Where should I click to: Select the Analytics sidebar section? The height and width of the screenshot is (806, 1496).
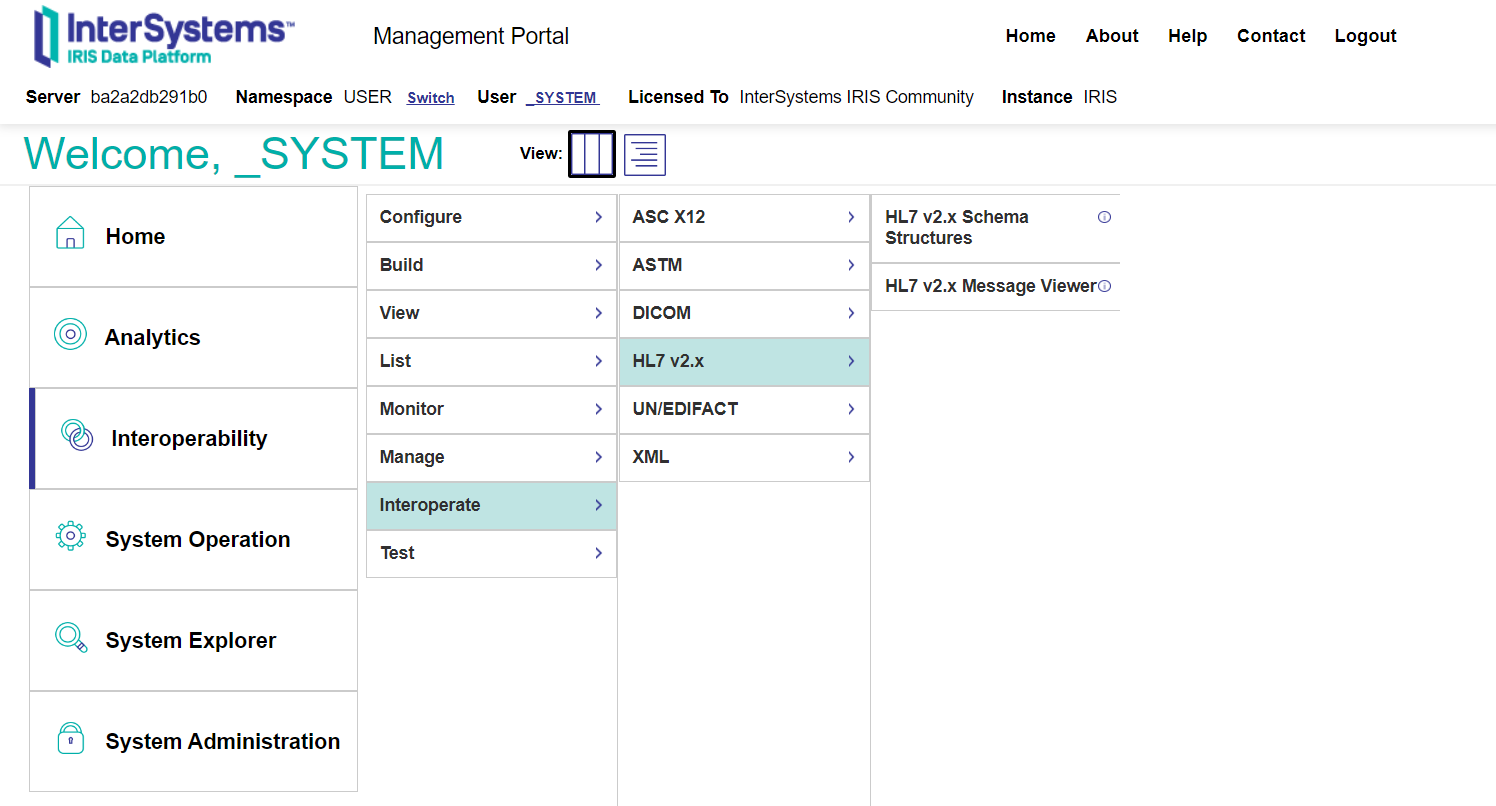(x=193, y=338)
